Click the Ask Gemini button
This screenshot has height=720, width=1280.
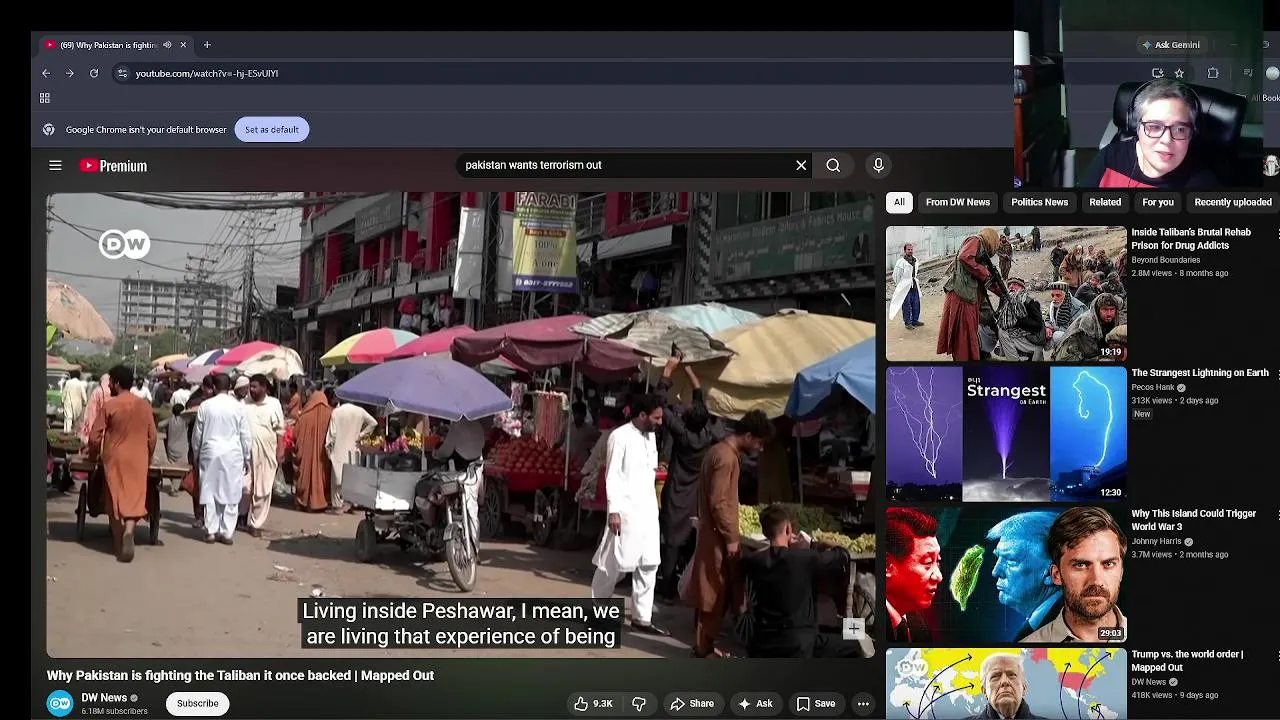coord(1171,45)
